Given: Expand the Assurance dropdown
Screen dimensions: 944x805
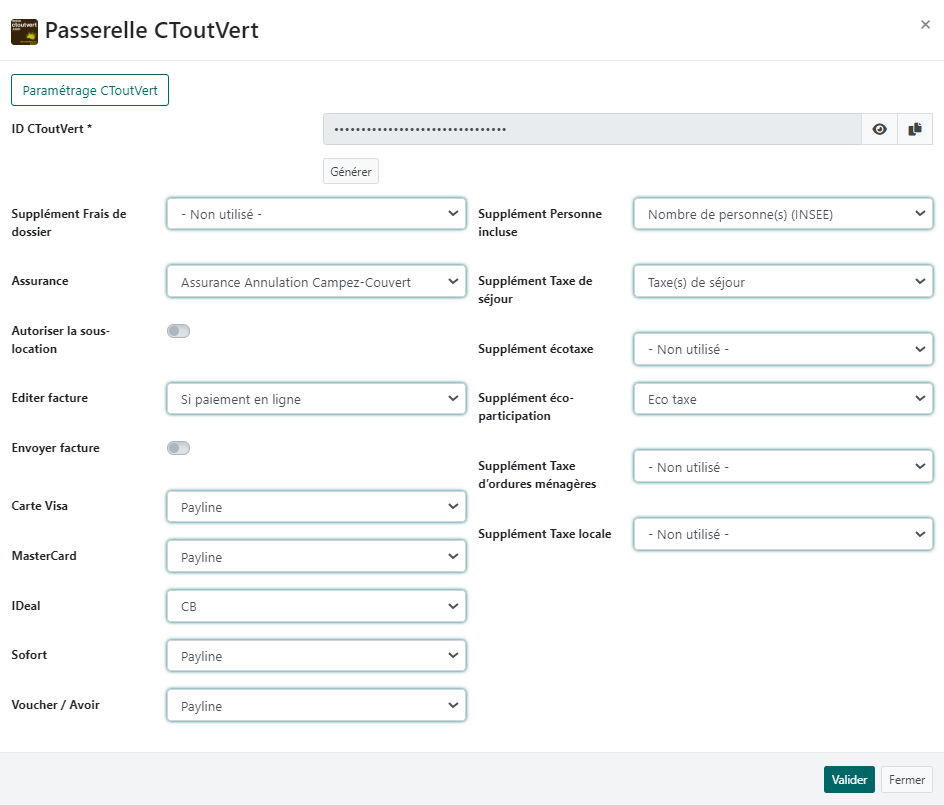Looking at the screenshot, I should click(315, 282).
